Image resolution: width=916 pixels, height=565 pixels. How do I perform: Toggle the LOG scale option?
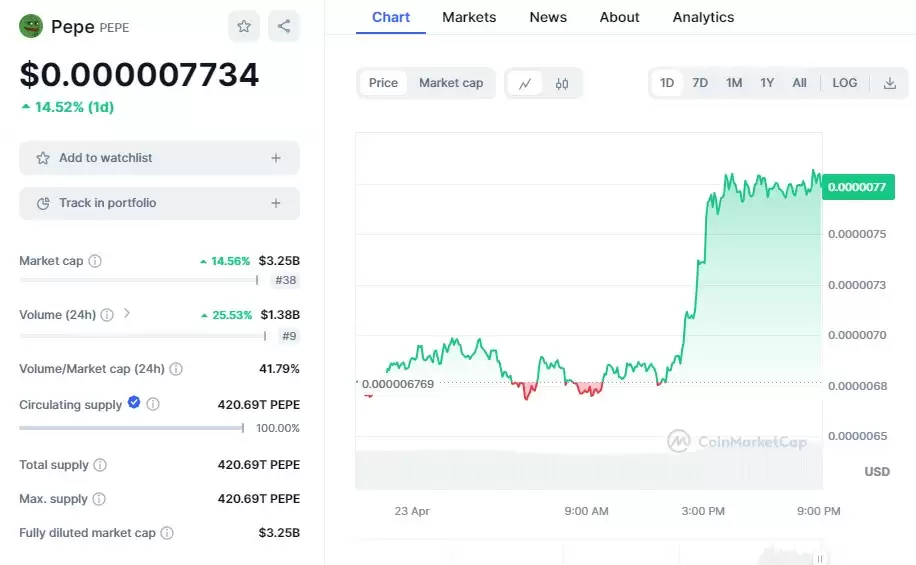click(845, 83)
